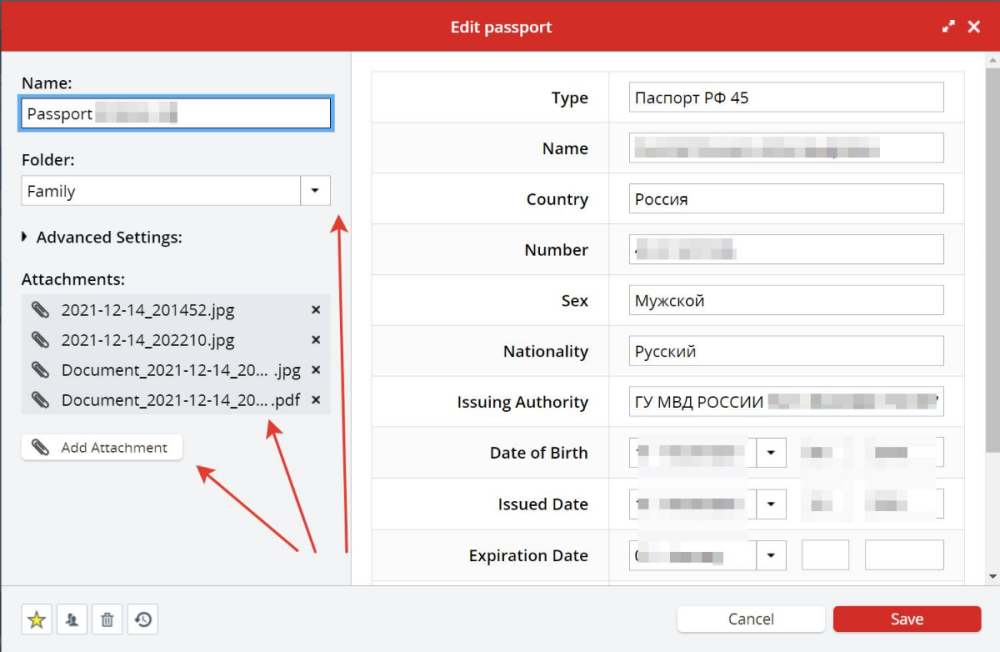Click the Sex field showing Мужской

pos(786,300)
